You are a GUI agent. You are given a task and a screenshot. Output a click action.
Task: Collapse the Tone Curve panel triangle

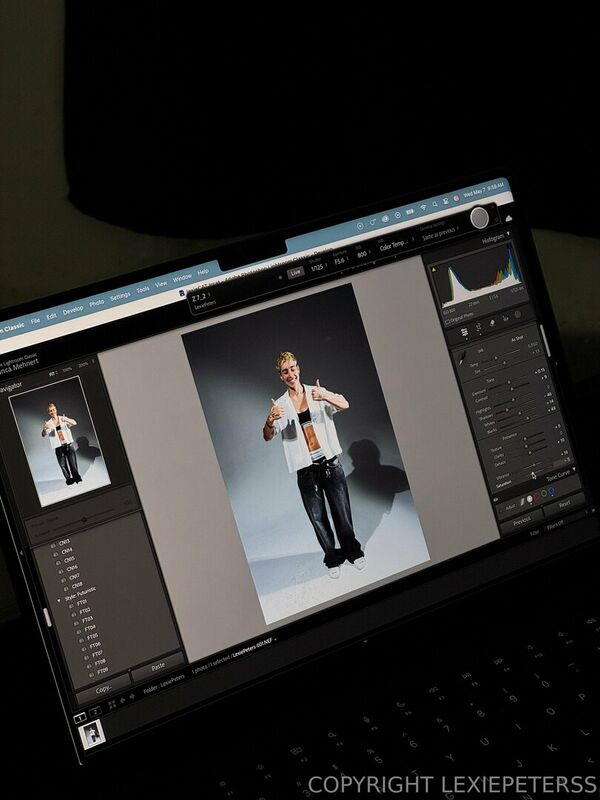(574, 469)
